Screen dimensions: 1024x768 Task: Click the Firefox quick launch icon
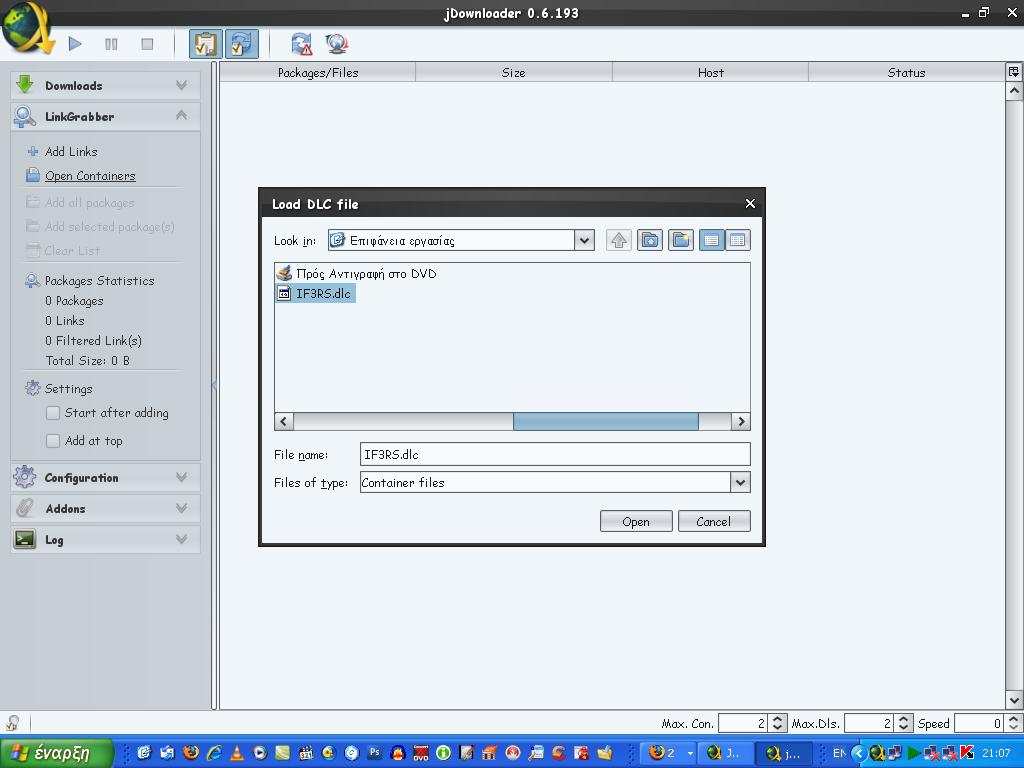click(191, 753)
